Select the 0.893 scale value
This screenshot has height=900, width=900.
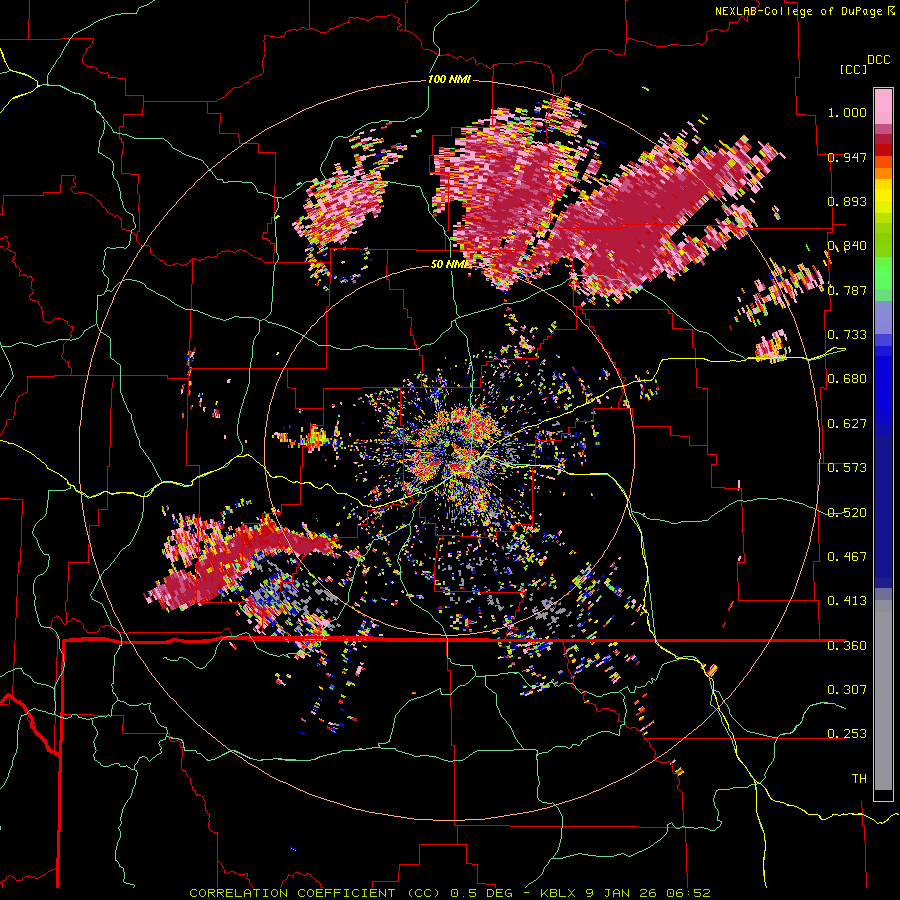coord(847,201)
